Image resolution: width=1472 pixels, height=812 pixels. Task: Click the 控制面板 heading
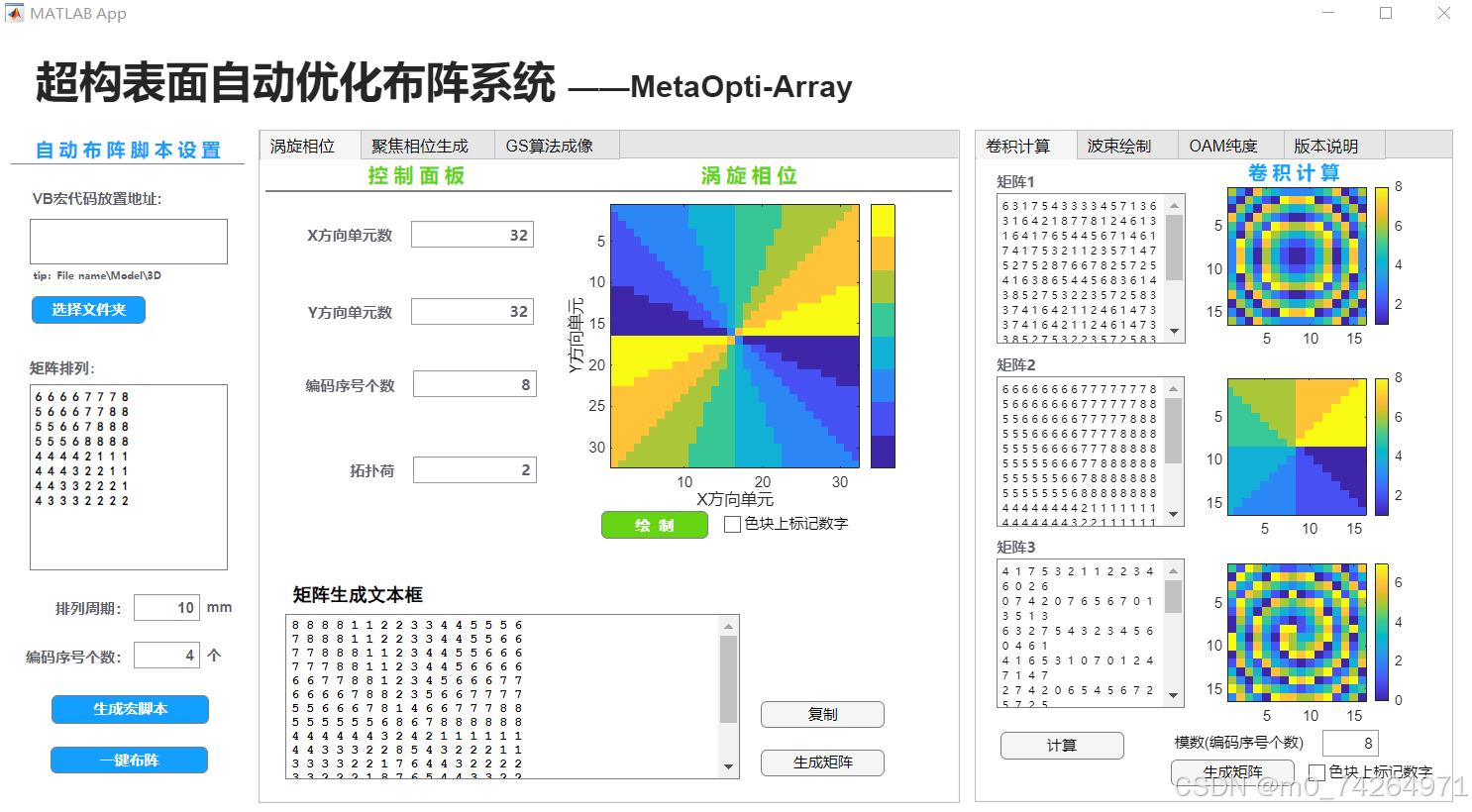coord(417,175)
